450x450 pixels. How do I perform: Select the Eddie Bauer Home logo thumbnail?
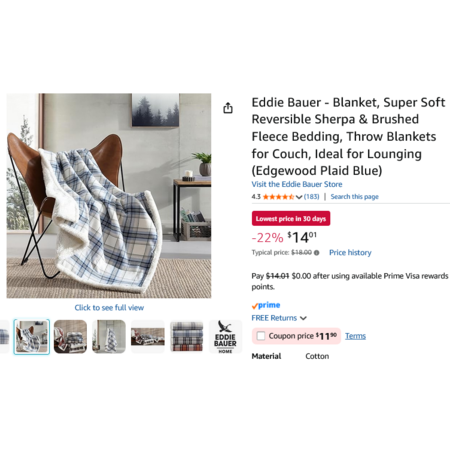coord(225,337)
